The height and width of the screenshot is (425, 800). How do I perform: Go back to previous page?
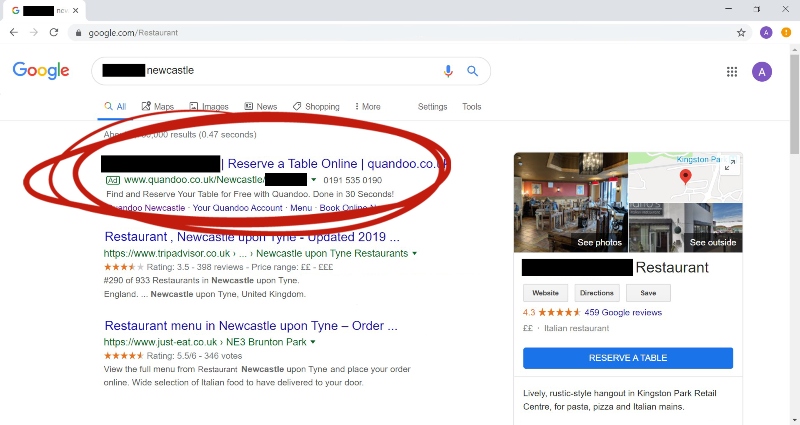click(x=14, y=32)
